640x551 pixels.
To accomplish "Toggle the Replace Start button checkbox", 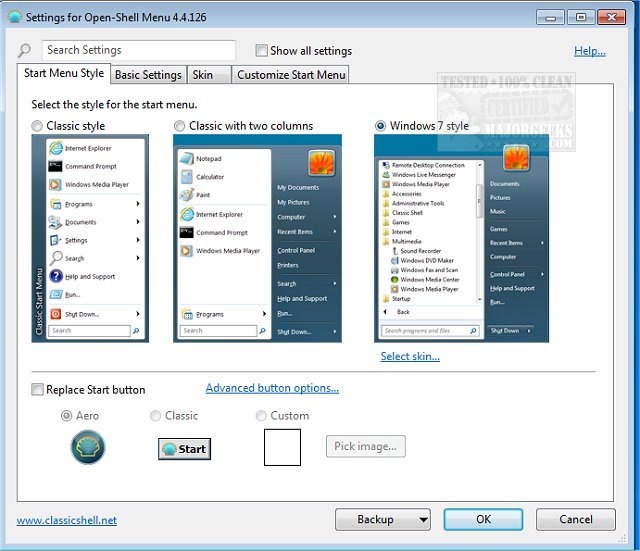I will [38, 389].
